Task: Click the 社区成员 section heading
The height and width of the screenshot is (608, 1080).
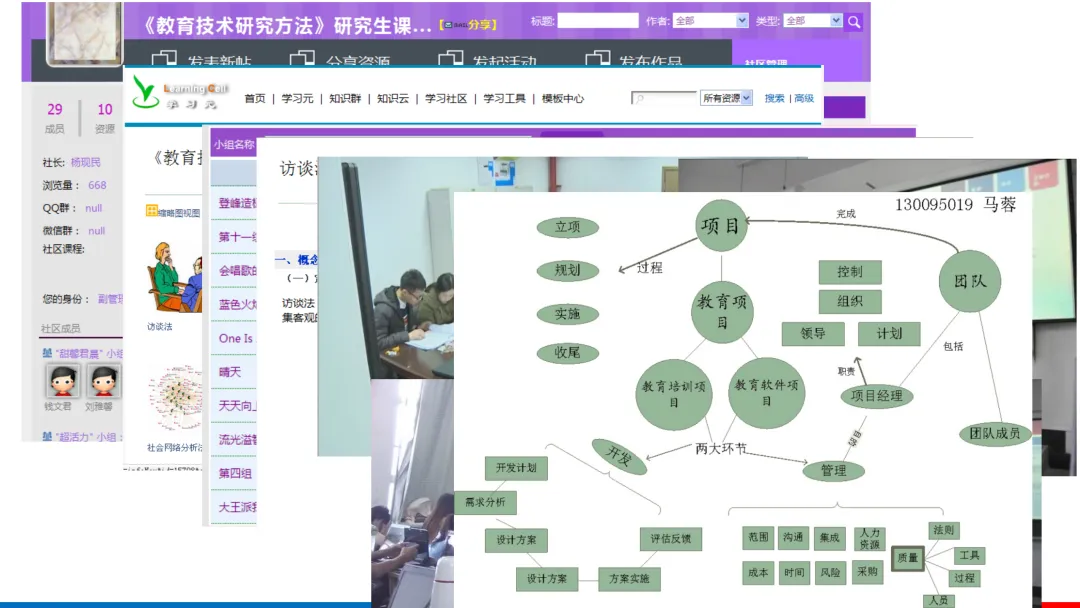Action: click(x=61, y=328)
